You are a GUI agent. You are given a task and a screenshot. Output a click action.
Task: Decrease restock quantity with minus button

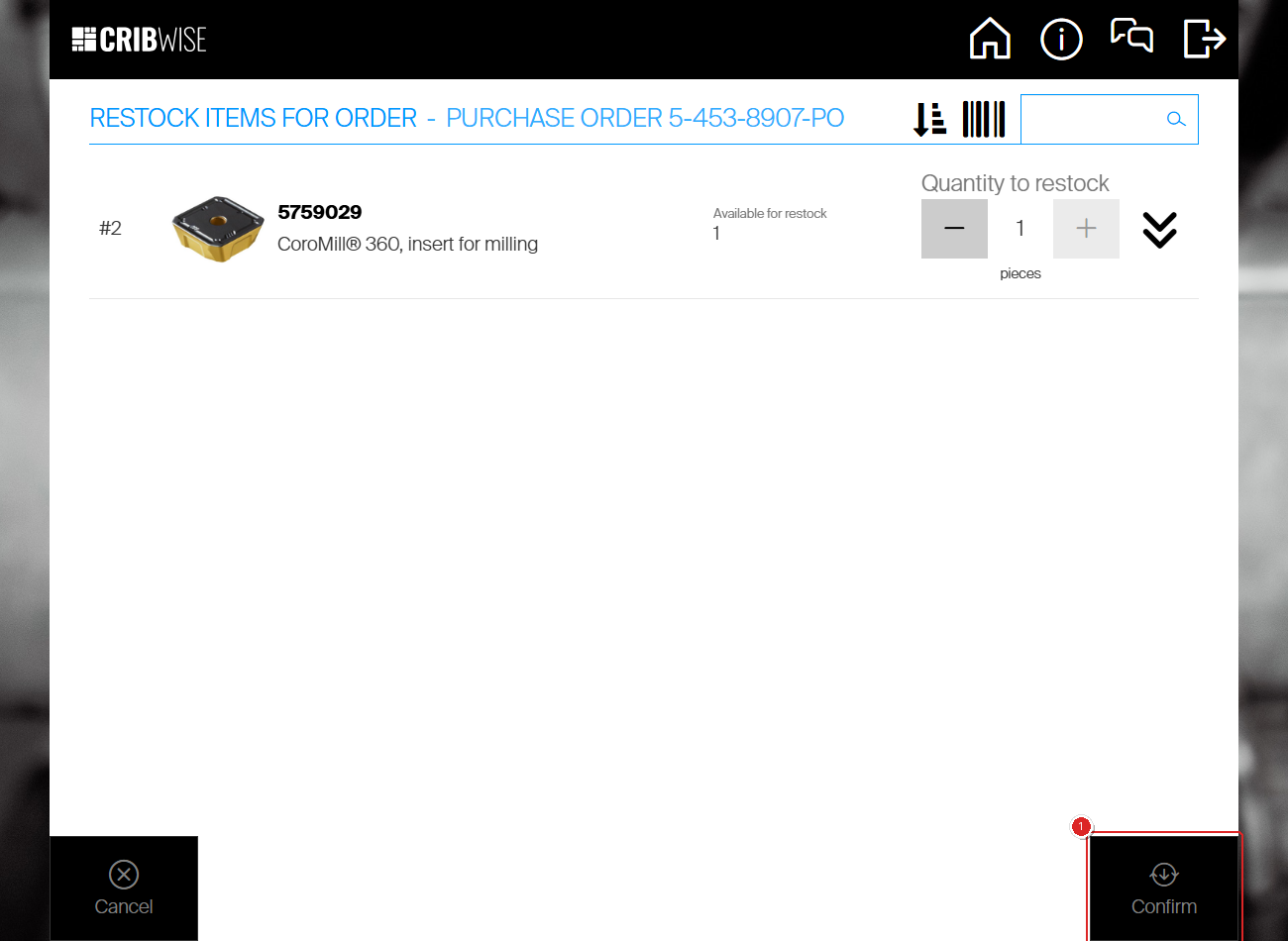[x=954, y=229]
